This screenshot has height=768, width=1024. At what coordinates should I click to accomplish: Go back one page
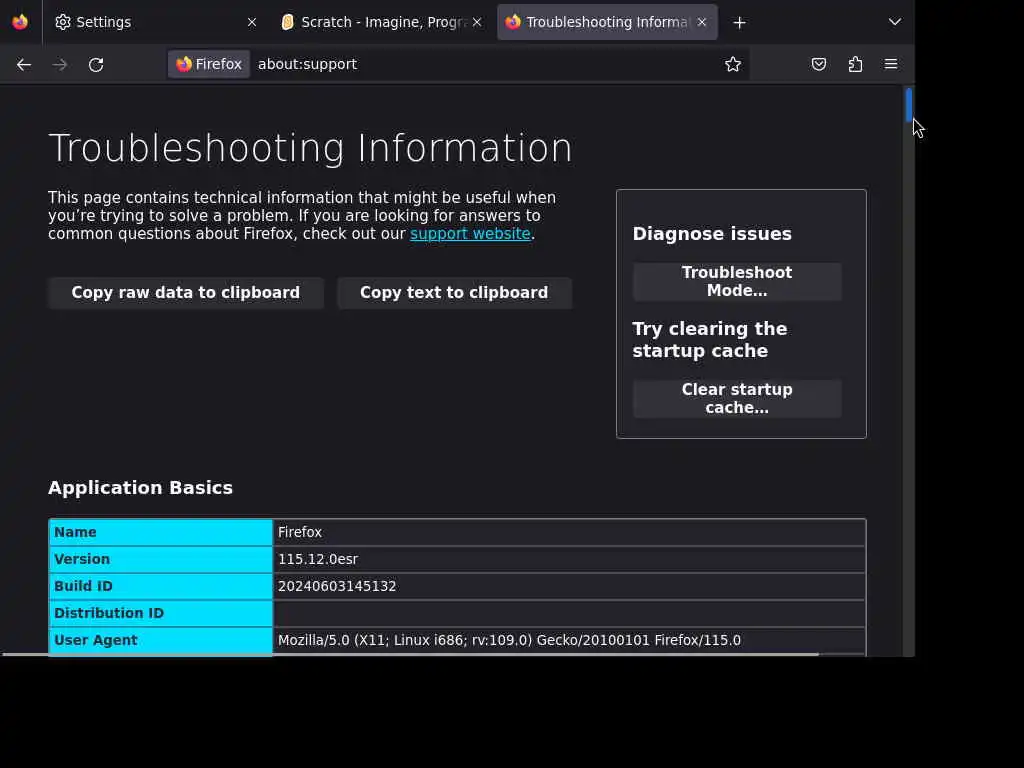(x=24, y=65)
